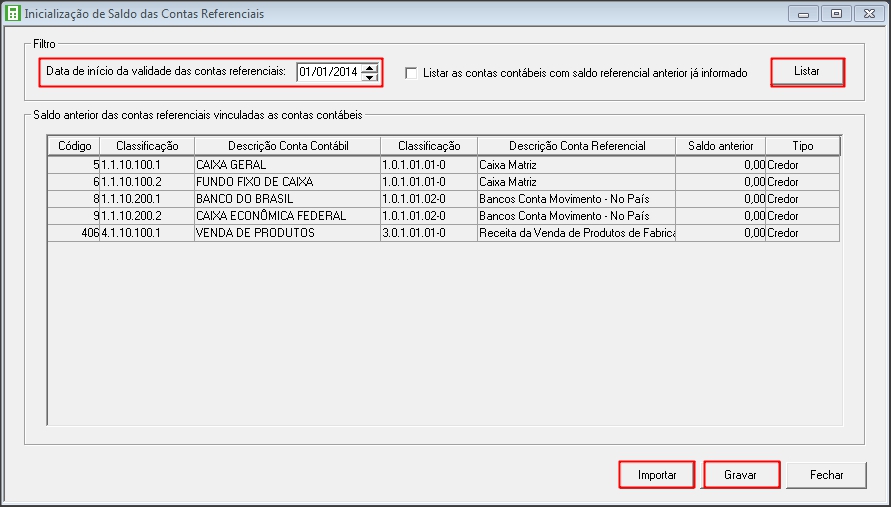This screenshot has height=507, width=891.
Task: Click referential classification 3.0.1.01.01-0
Action: click(x=429, y=233)
